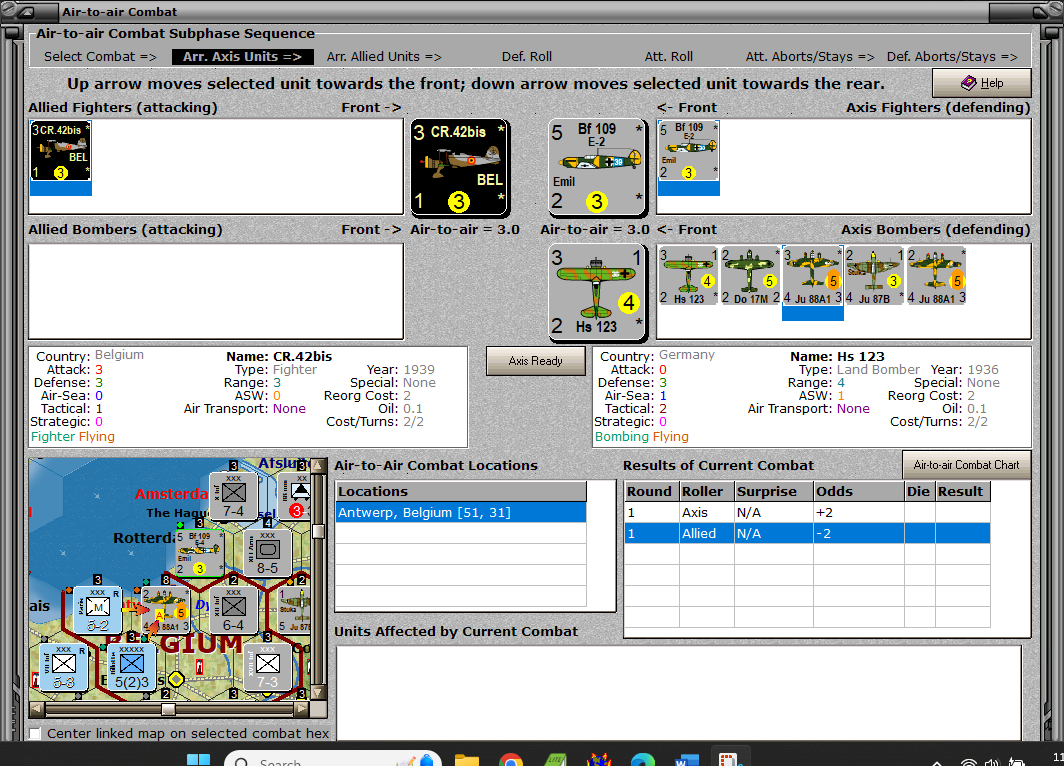
Task: Select the highlighted Ju 88A1 bomber counter
Action: click(x=812, y=275)
